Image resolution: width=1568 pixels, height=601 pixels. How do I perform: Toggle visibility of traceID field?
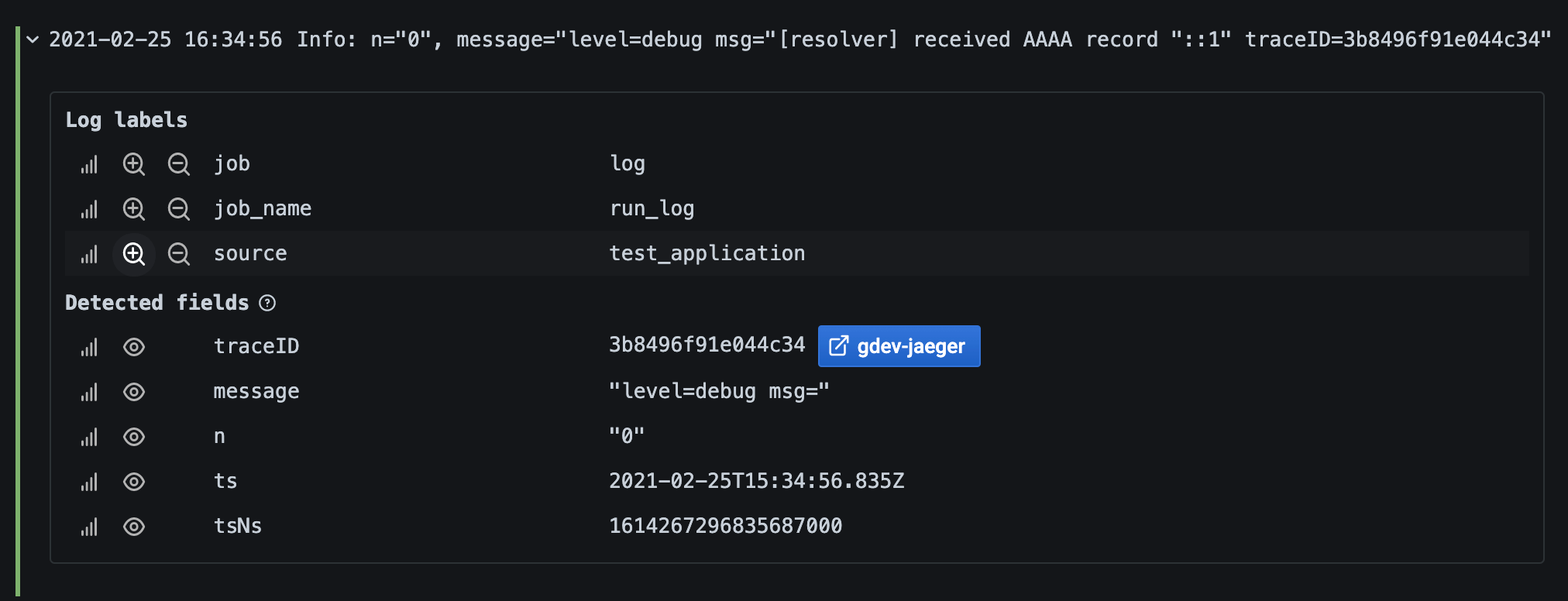(134, 347)
